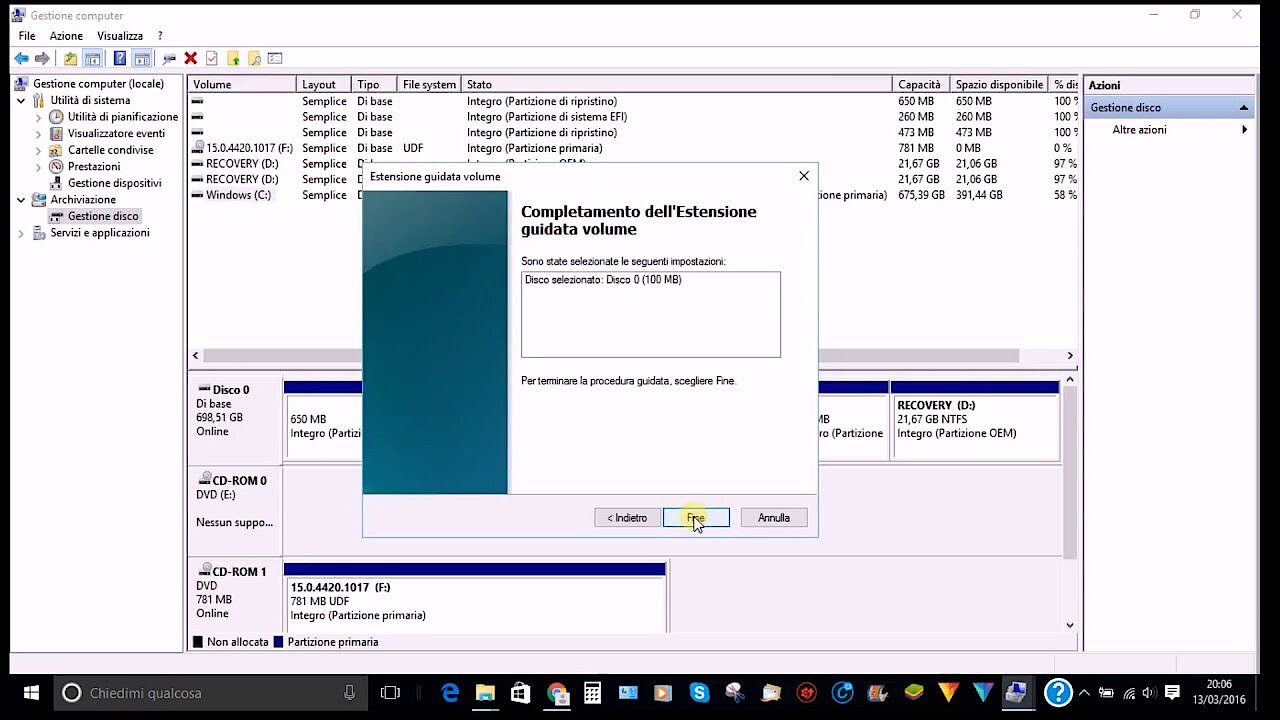Select Visualizzatore eventi in tree
This screenshot has width=1280, height=720.
point(116,133)
